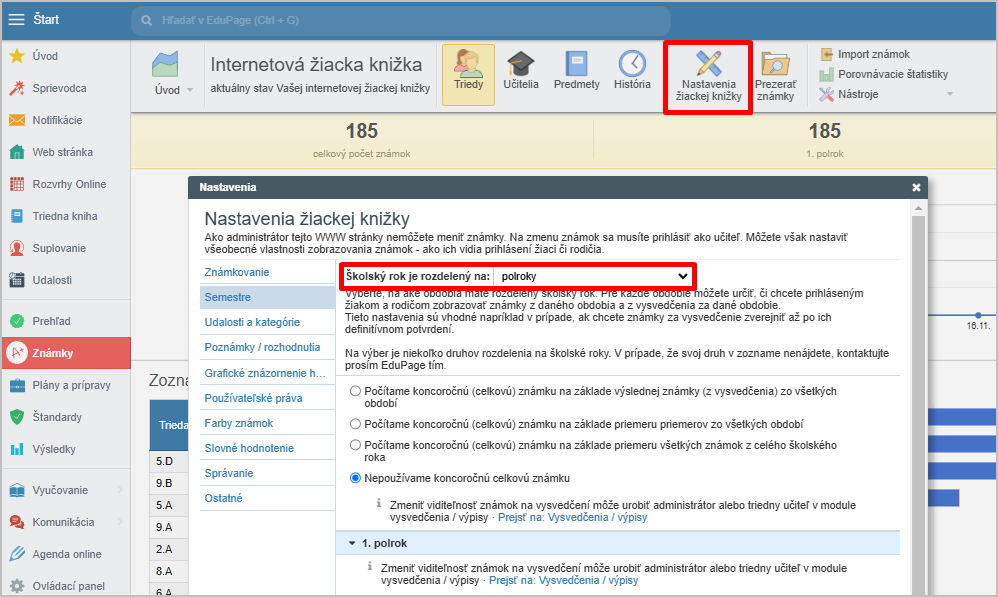Select Triedy toolbar icon
998x597 pixels.
coord(468,74)
